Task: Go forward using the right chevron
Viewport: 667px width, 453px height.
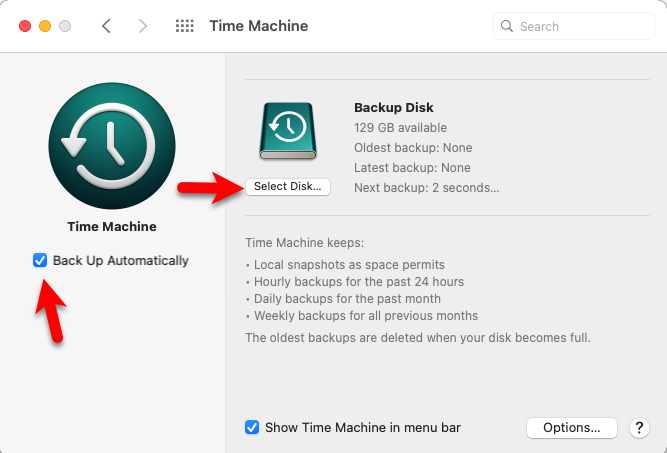Action: click(x=142, y=26)
